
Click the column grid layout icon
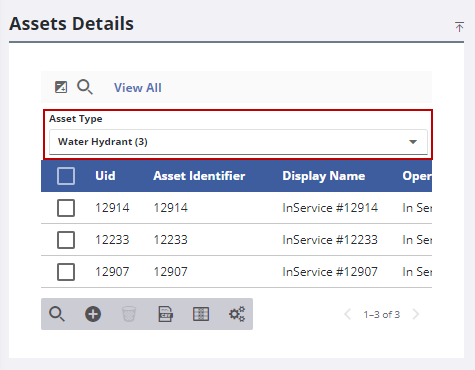pyautogui.click(x=201, y=314)
